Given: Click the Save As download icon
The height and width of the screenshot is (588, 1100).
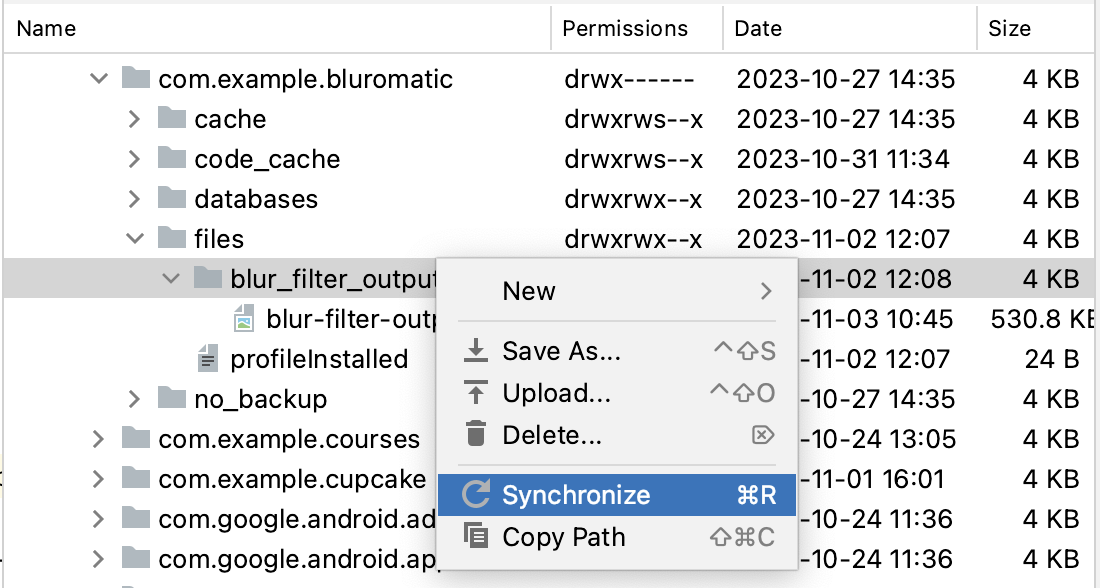Looking at the screenshot, I should [x=477, y=351].
